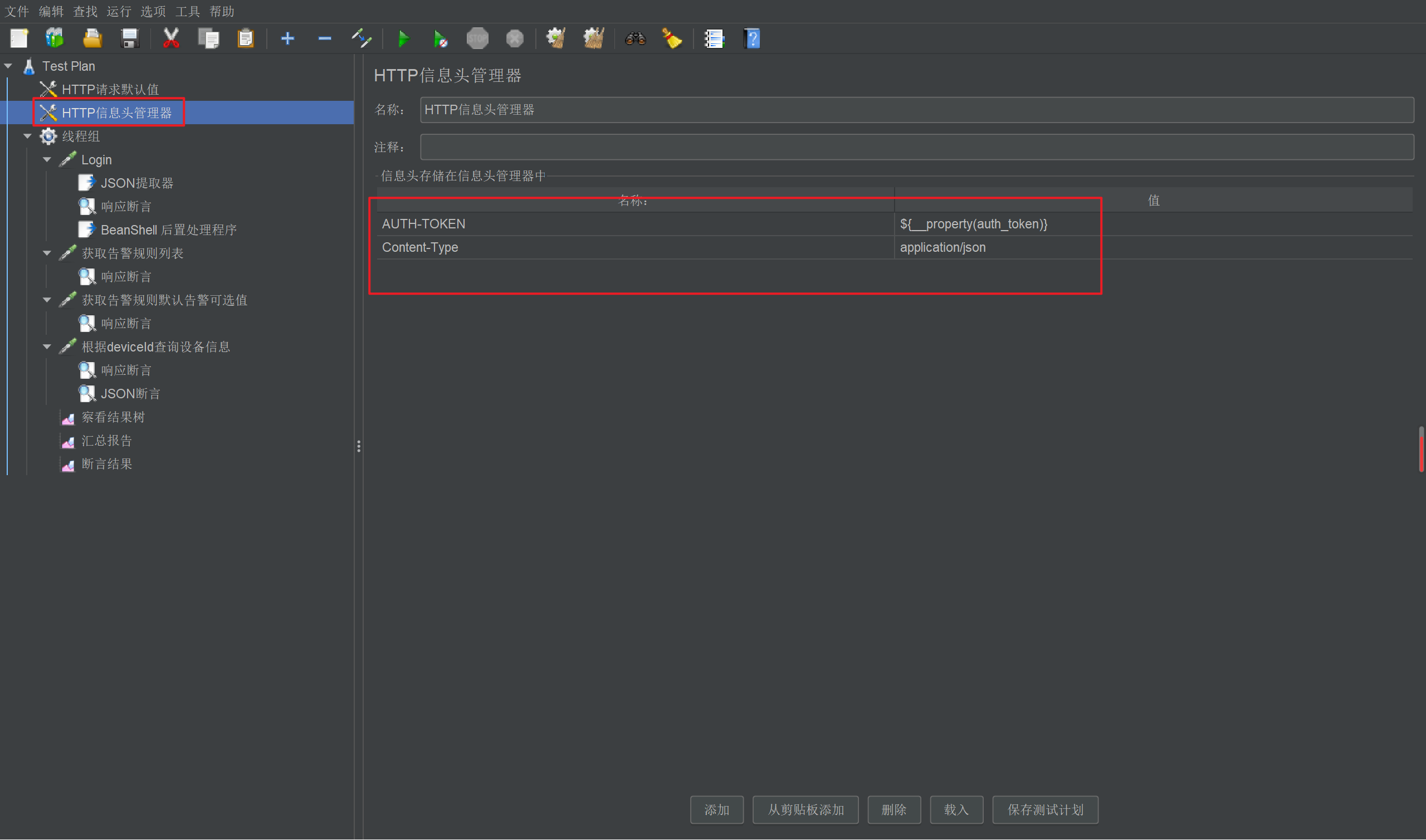Click the Stop test icon
This screenshot has width=1426, height=840.
click(477, 38)
